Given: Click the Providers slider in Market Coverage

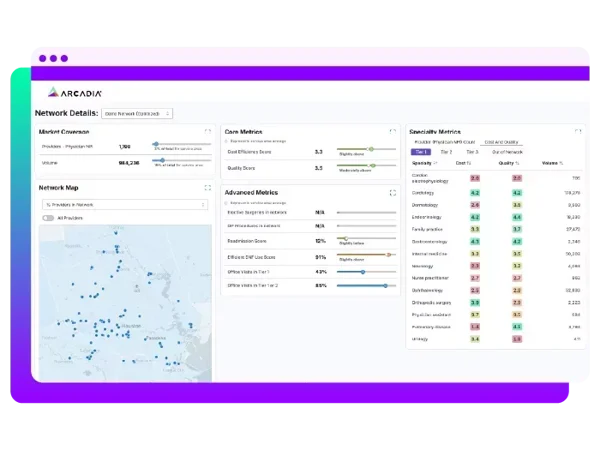Looking at the screenshot, I should point(181,144).
